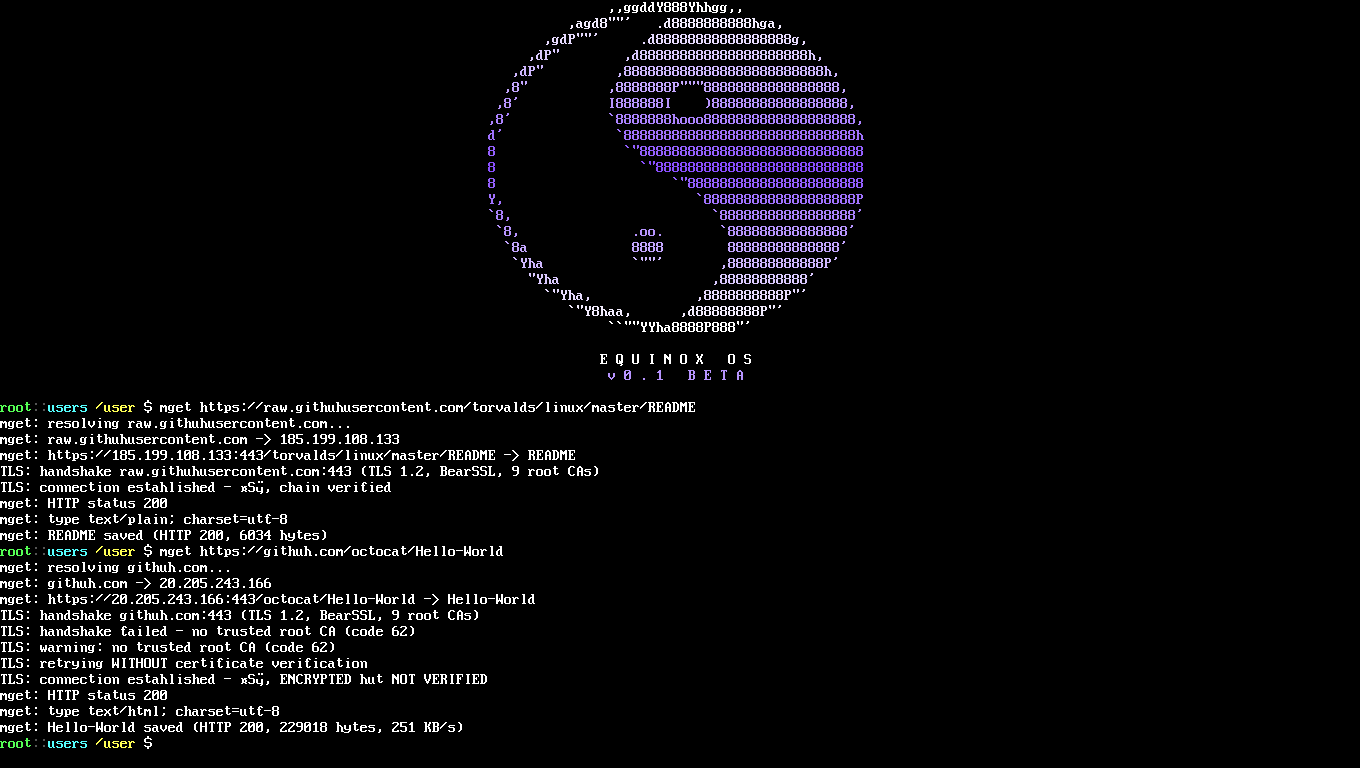
Task: Click the 'EQUINOX OS' title text
Action: point(676,359)
